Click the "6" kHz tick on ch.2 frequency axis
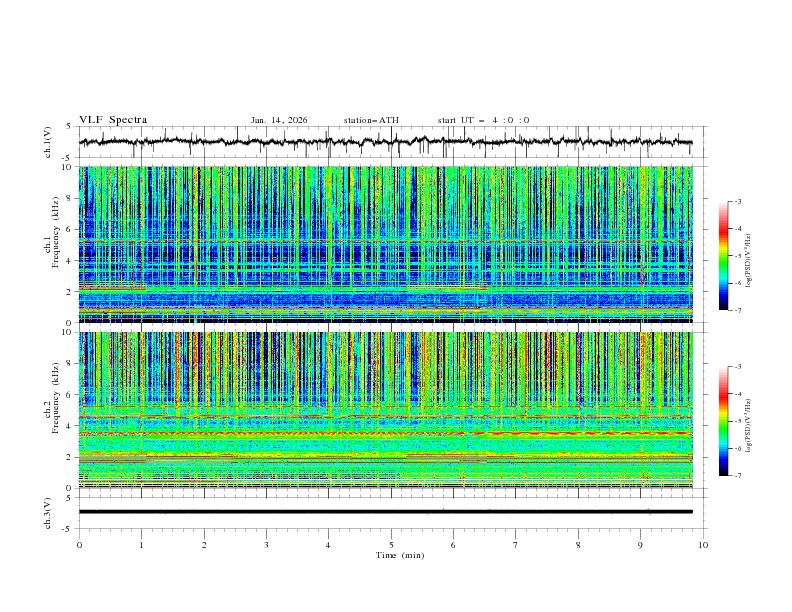 71,395
